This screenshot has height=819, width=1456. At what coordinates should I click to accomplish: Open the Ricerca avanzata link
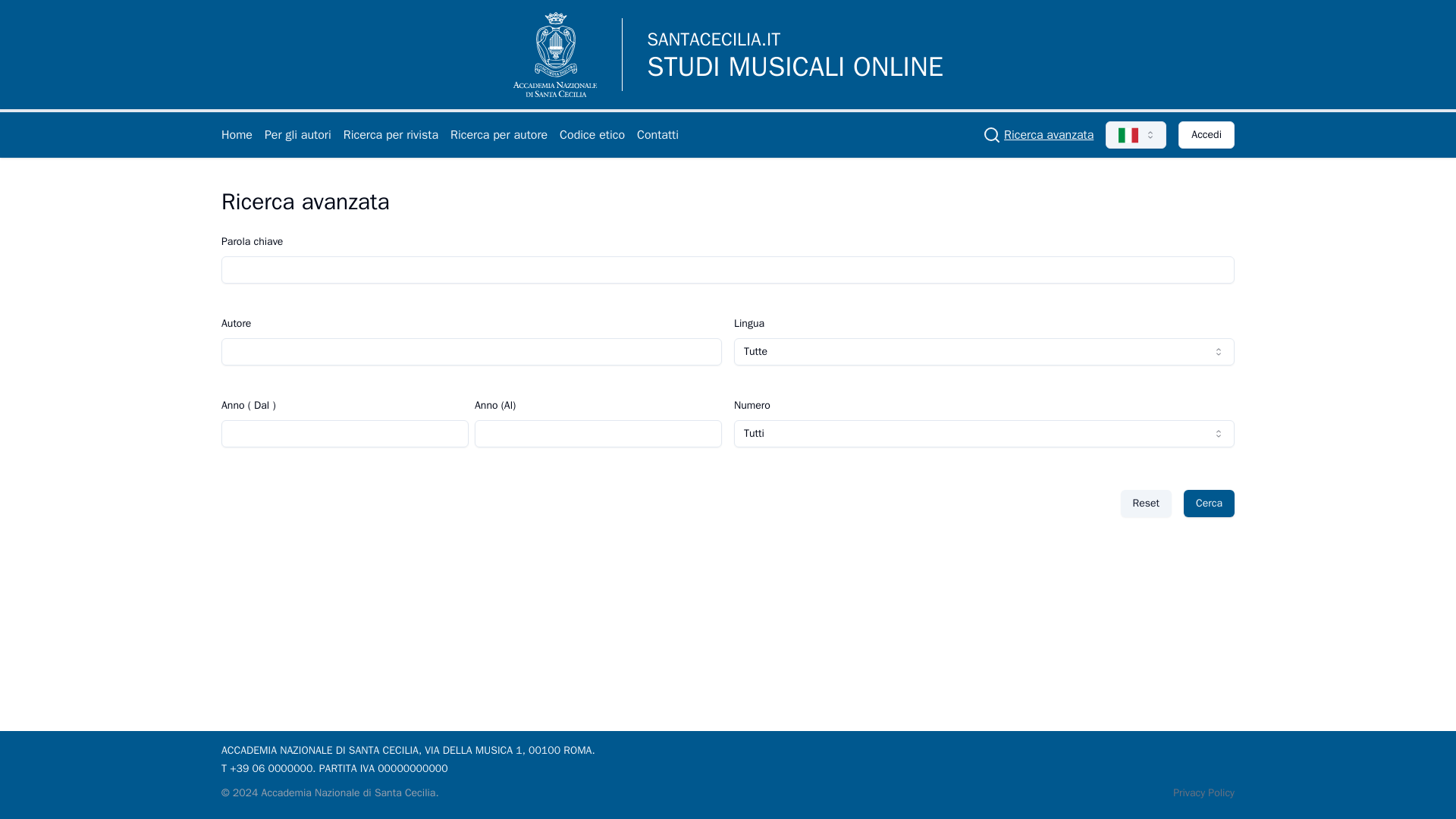pos(1048,135)
